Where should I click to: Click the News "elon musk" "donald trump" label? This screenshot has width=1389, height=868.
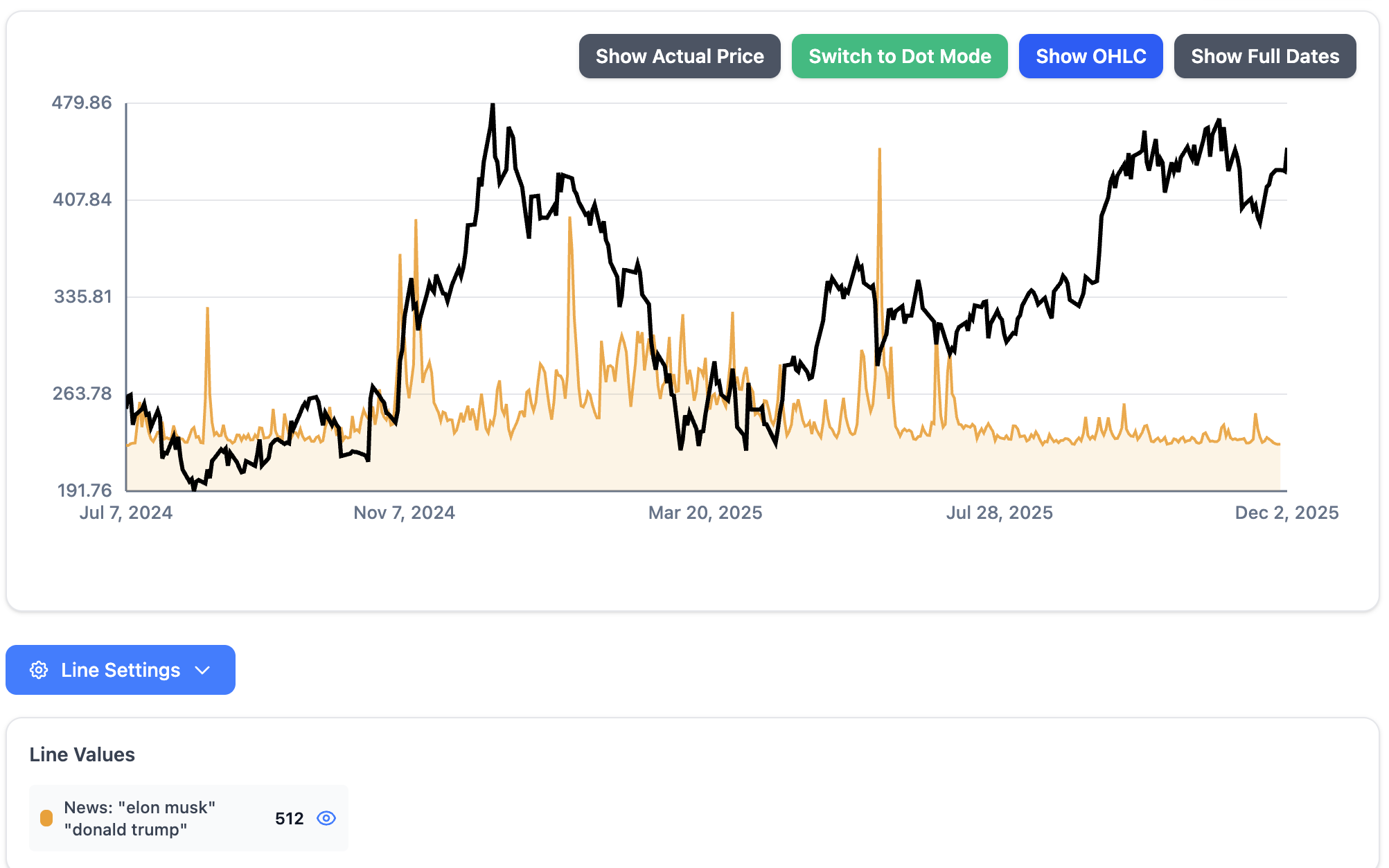(x=140, y=818)
